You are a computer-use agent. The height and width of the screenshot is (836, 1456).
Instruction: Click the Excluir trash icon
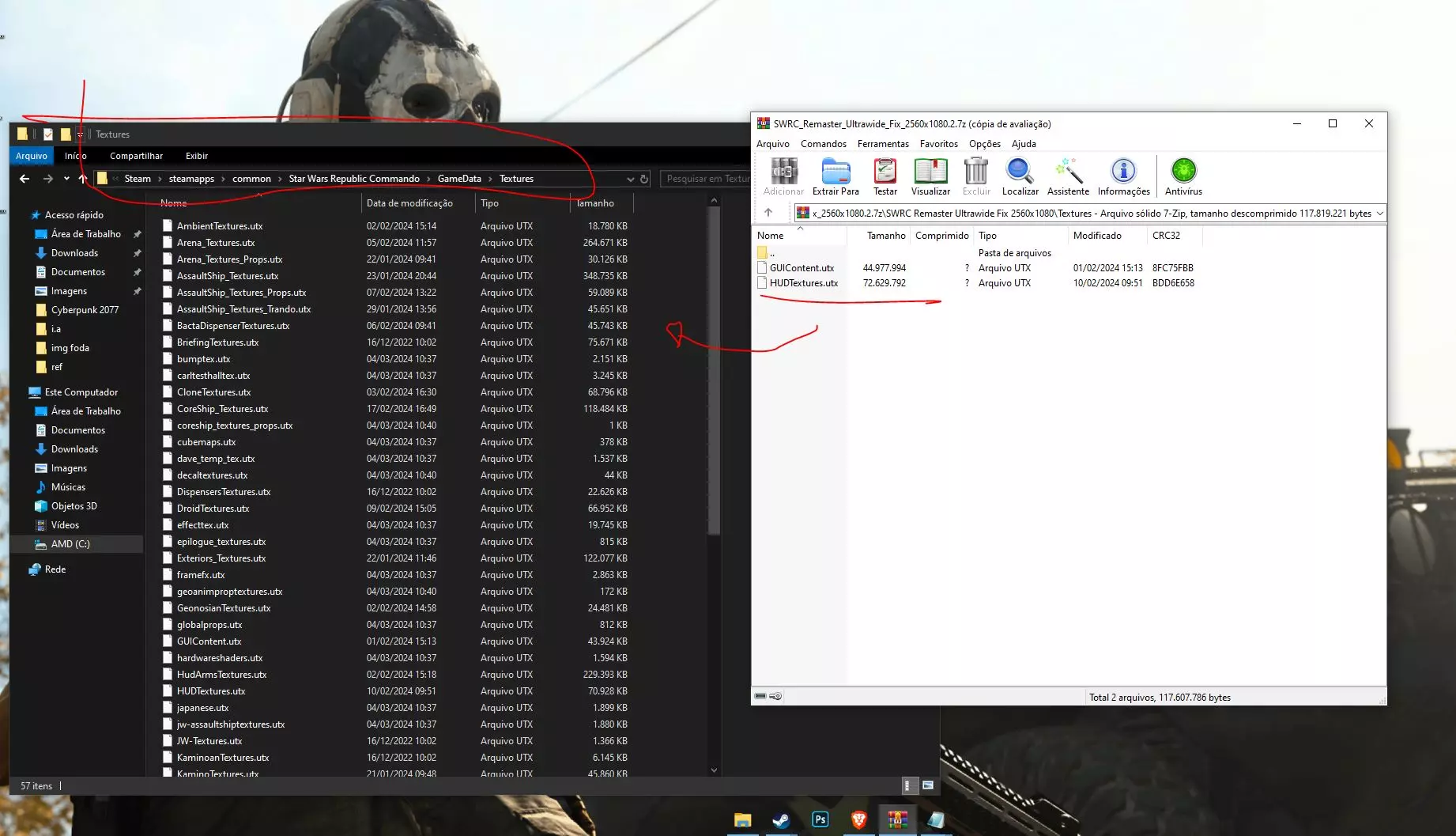pyautogui.click(x=976, y=176)
